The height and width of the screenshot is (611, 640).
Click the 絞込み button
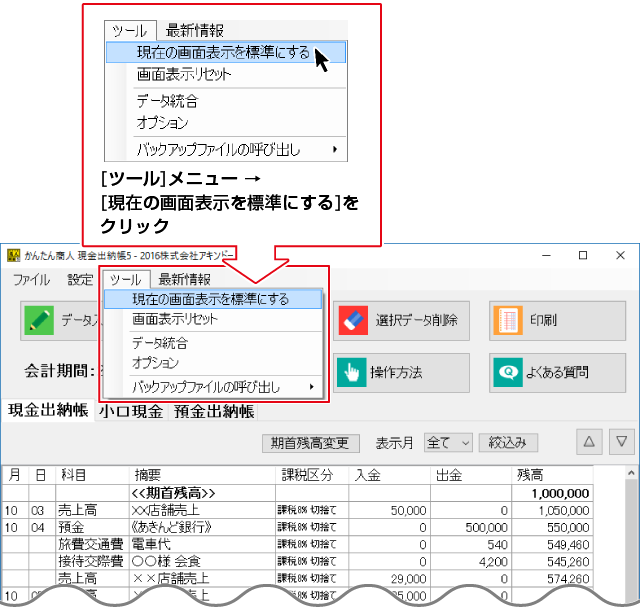[509, 441]
